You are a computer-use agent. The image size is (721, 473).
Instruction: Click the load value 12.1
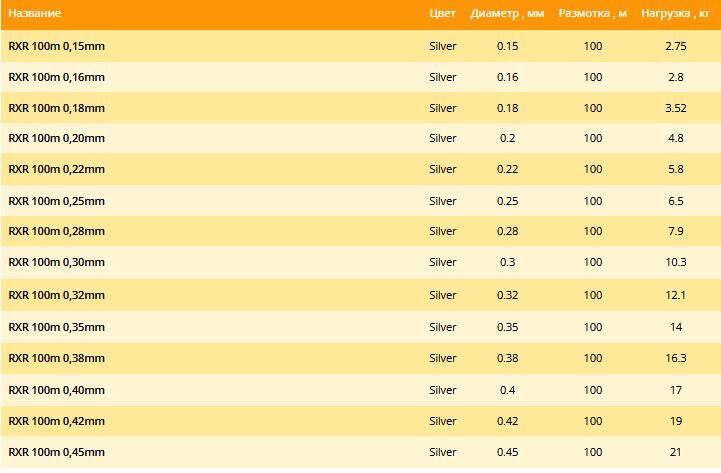click(x=675, y=296)
